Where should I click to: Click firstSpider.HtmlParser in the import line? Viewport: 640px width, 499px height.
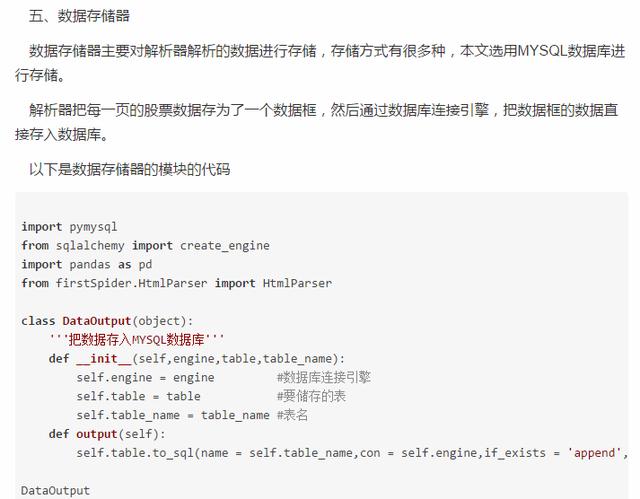click(131, 283)
